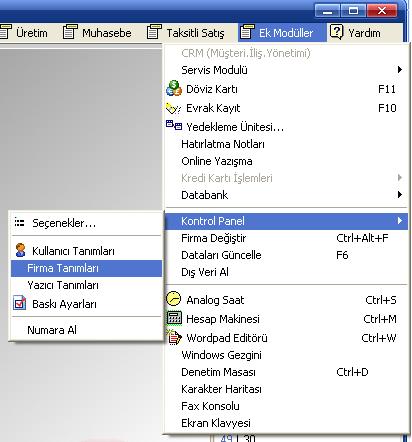412x442 pixels.
Task: Click the Evrak Kayıt tag icon
Action: point(173,108)
